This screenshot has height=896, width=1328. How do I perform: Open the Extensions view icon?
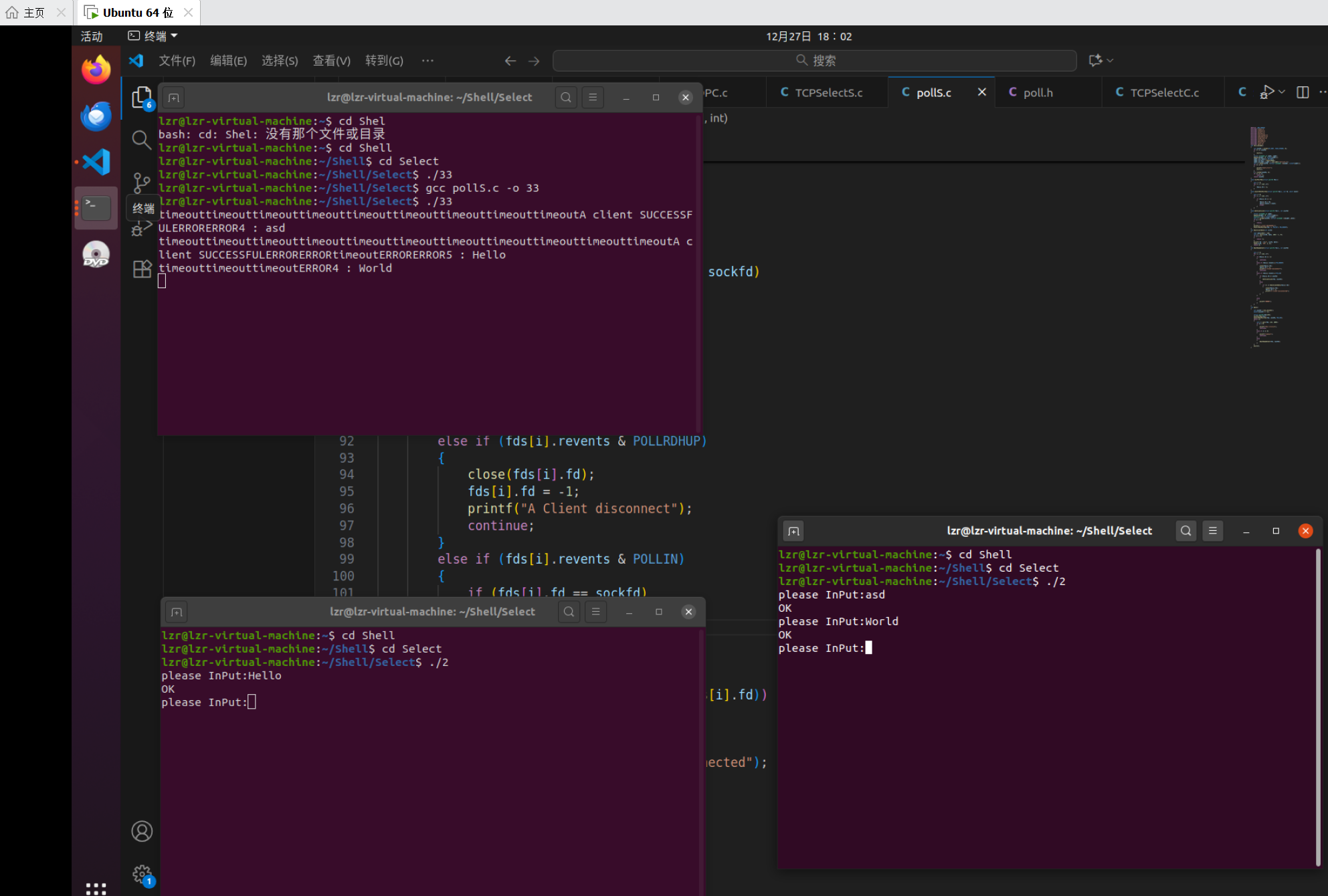[141, 269]
